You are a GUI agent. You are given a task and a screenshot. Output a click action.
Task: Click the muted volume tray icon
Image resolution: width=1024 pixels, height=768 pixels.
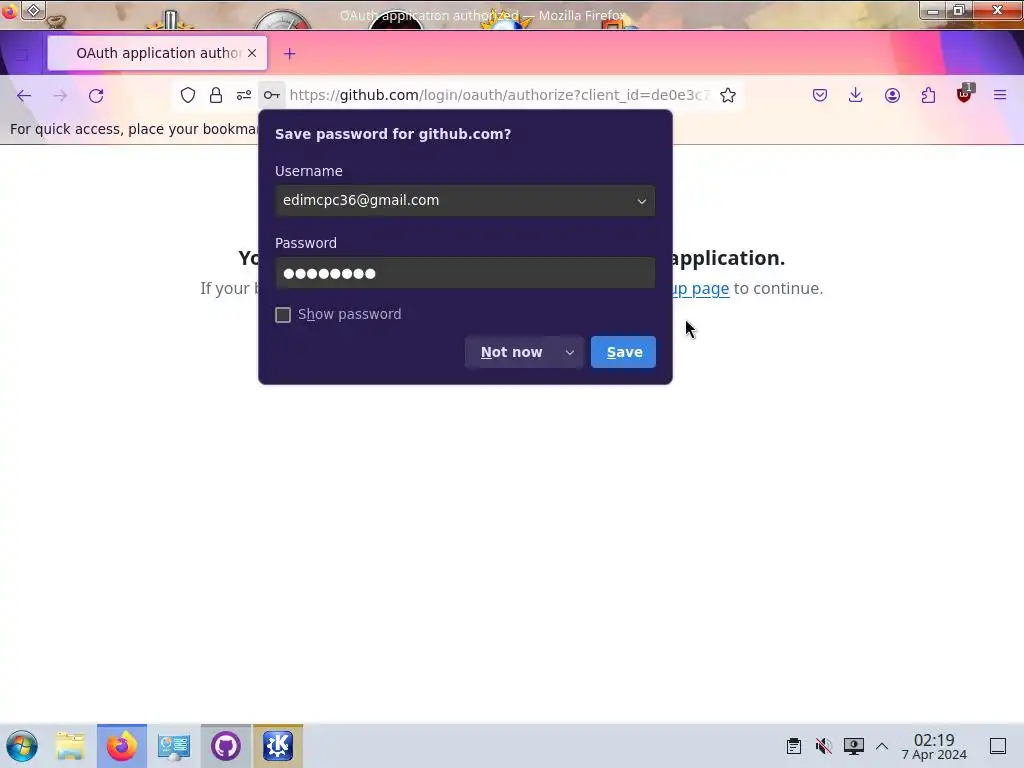coord(824,746)
